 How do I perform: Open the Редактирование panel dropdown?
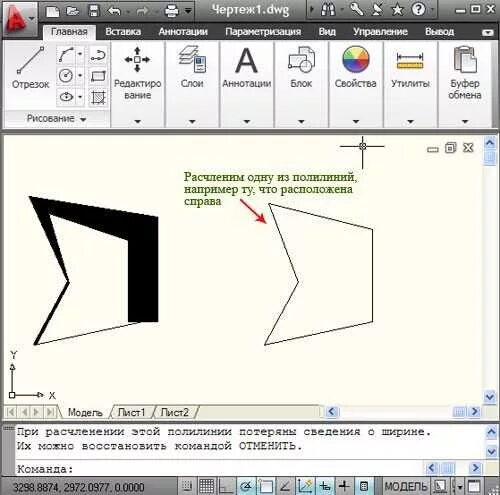point(137,122)
